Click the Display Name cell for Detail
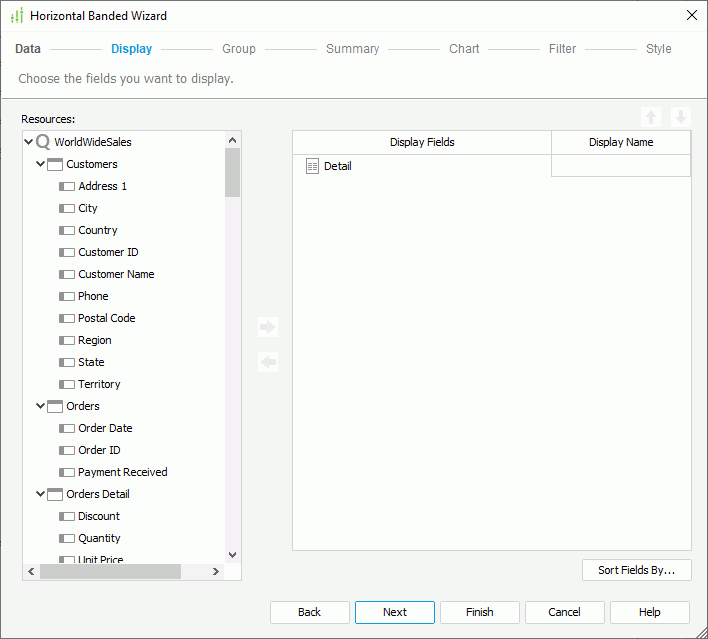This screenshot has width=708, height=639. 620,167
